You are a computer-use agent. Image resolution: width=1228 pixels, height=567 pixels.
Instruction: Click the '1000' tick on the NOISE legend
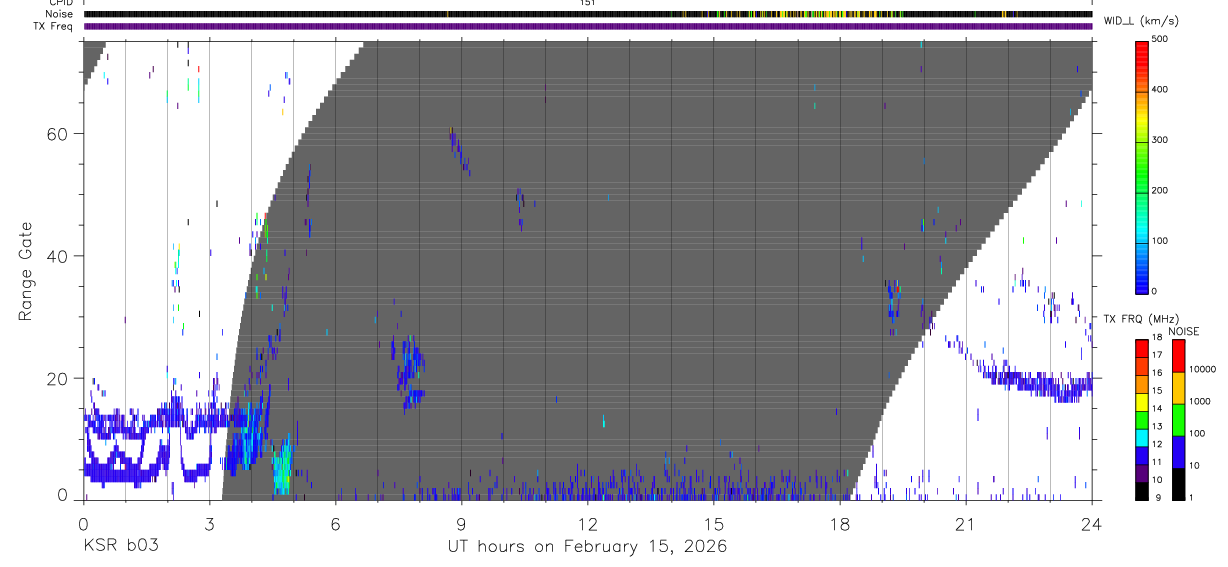(x=1200, y=401)
